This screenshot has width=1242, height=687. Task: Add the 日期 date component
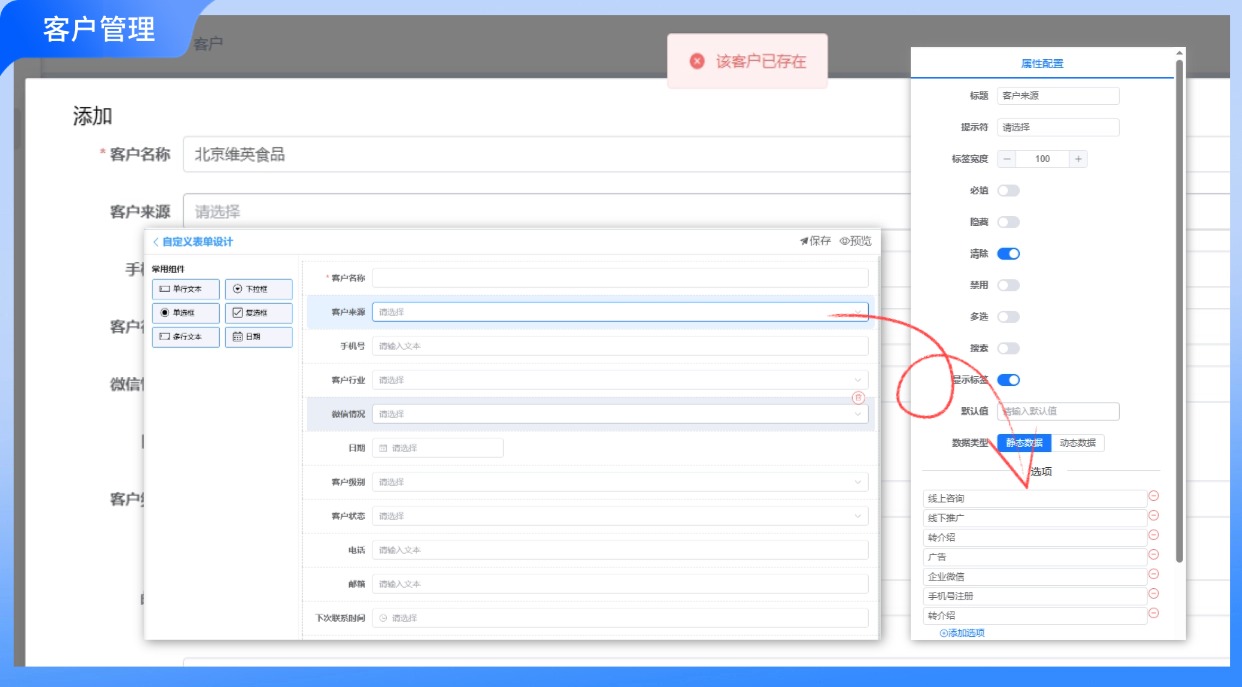258,337
